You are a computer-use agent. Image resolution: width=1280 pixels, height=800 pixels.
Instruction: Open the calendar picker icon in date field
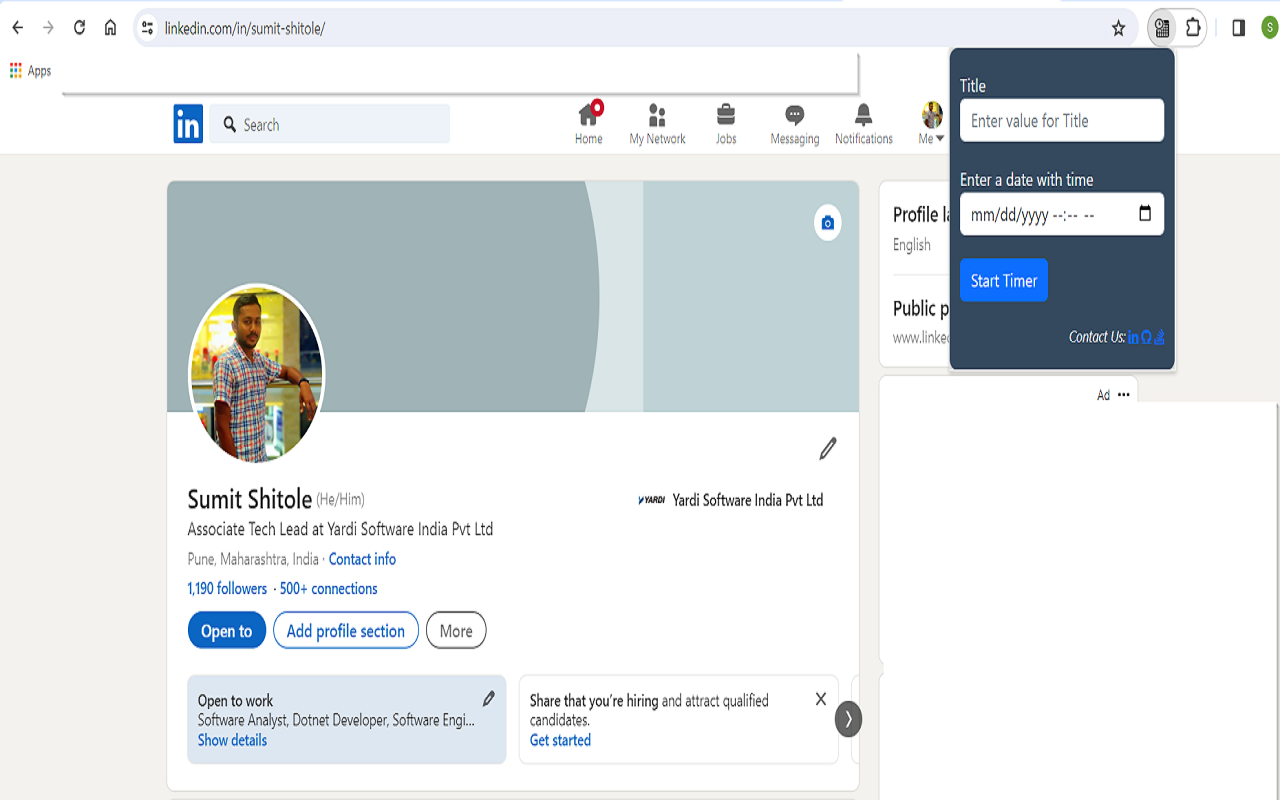pyautogui.click(x=1145, y=213)
